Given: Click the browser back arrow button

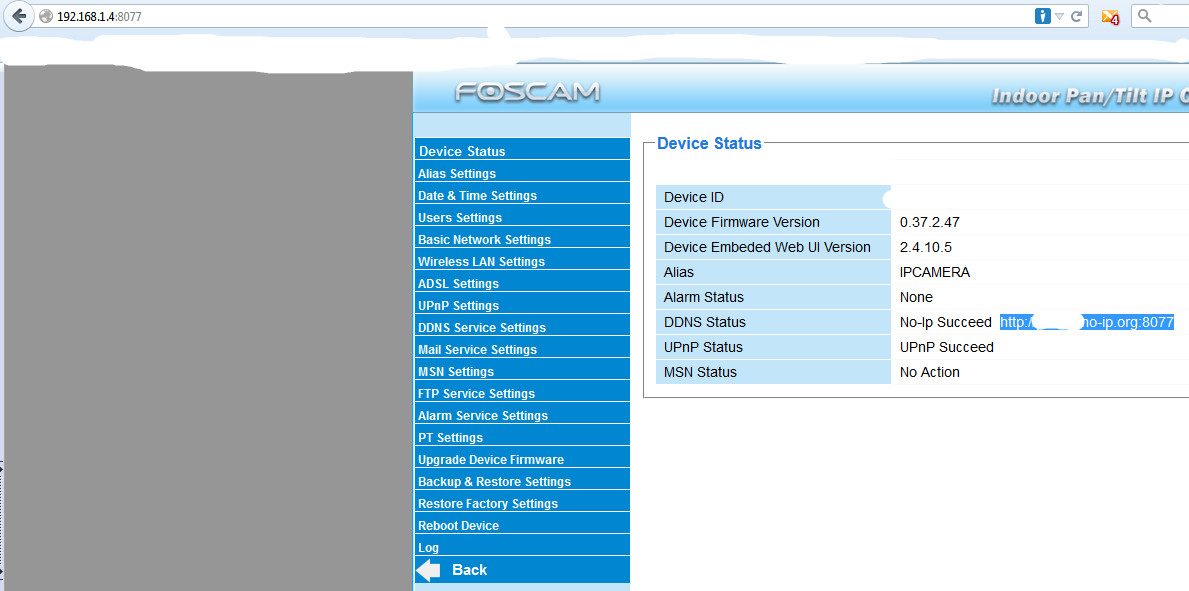Looking at the screenshot, I should [18, 16].
